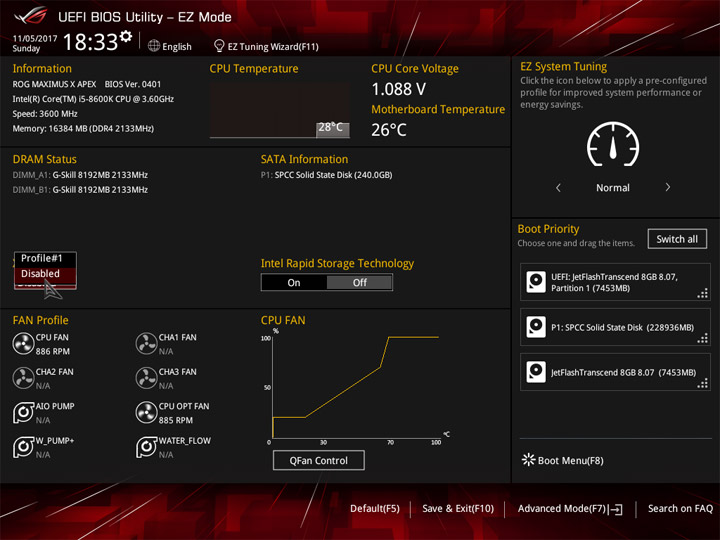720x540 pixels.
Task: Click the ROG logo icon
Action: click(x=31, y=15)
